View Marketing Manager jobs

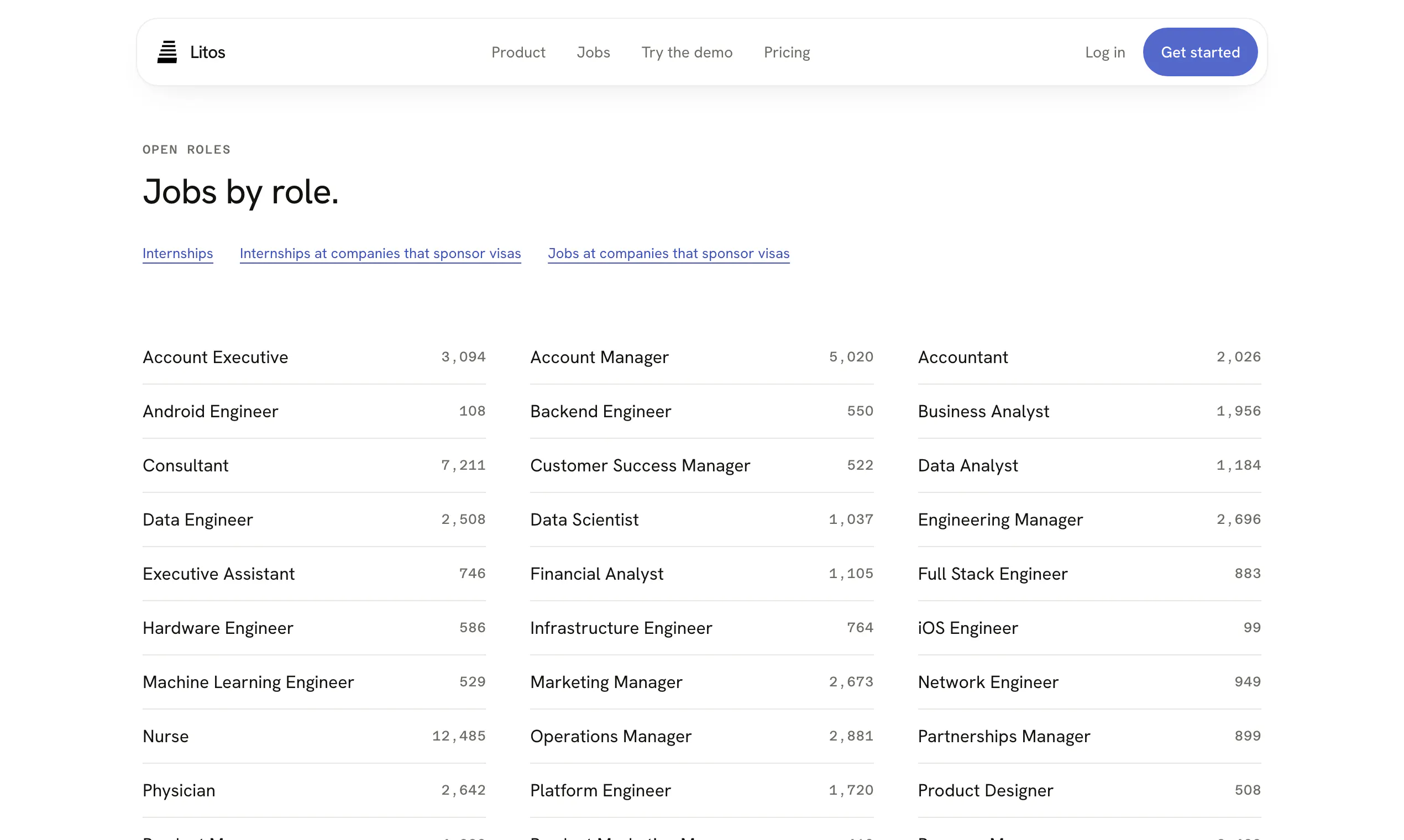pyautogui.click(x=701, y=683)
